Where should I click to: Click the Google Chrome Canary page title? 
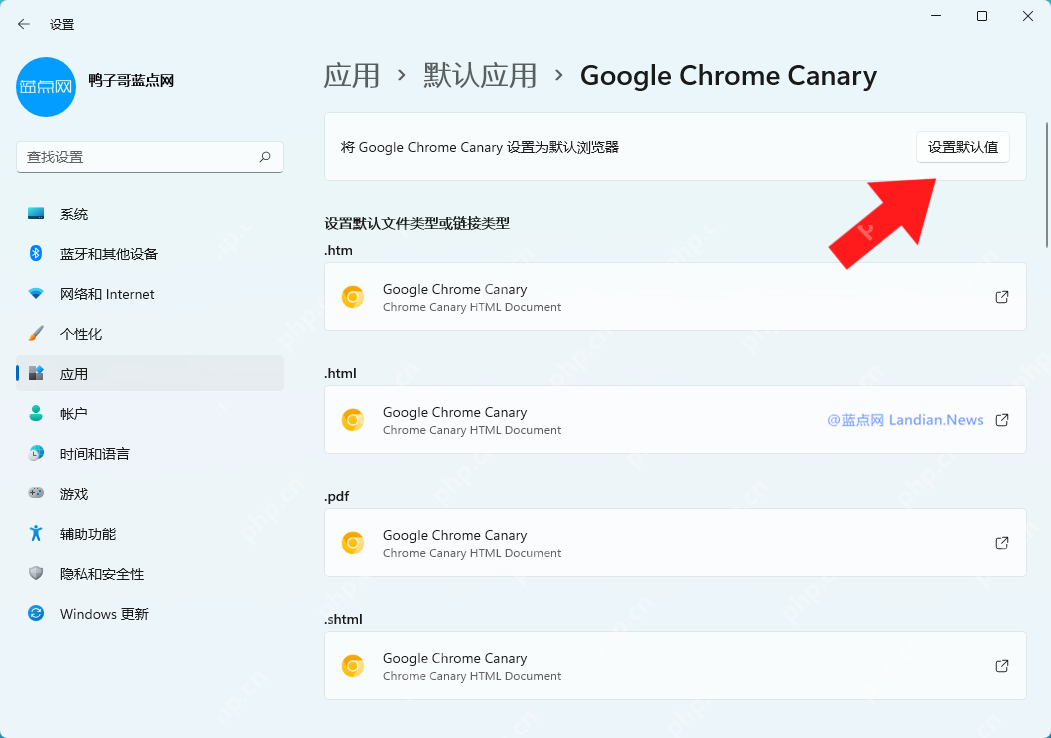(x=728, y=76)
